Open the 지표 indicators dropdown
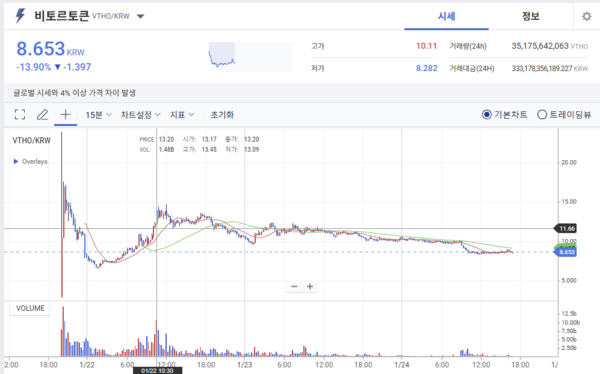The width and height of the screenshot is (600, 374). coord(182,115)
